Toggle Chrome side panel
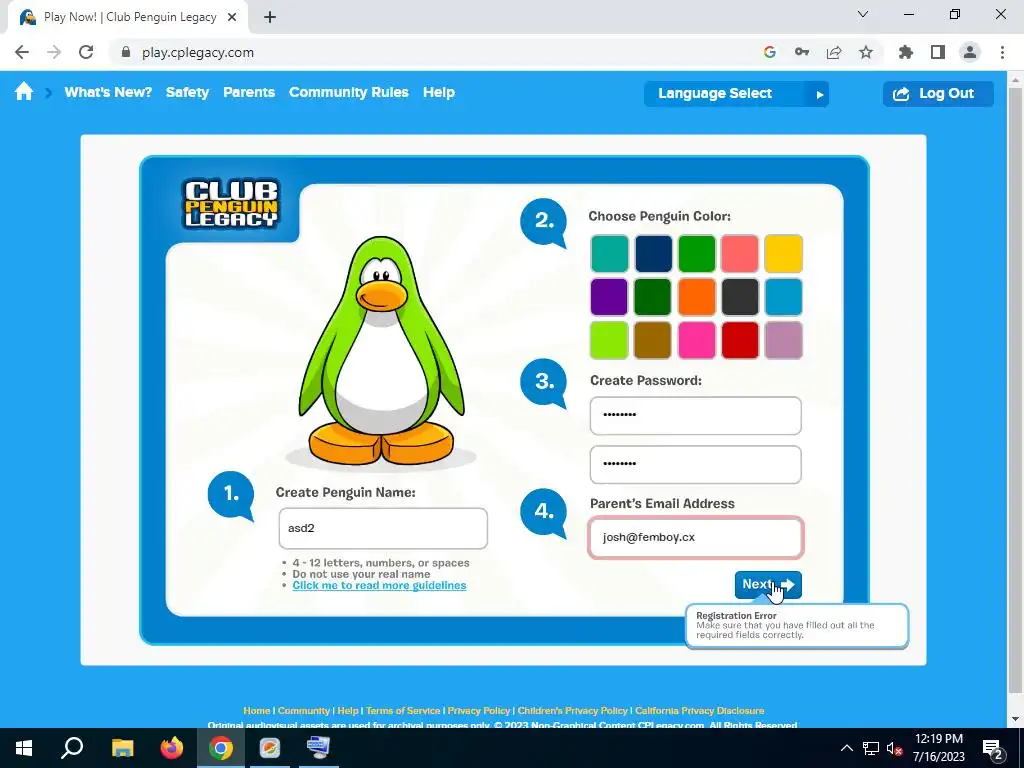Image resolution: width=1024 pixels, height=768 pixels. tap(938, 52)
